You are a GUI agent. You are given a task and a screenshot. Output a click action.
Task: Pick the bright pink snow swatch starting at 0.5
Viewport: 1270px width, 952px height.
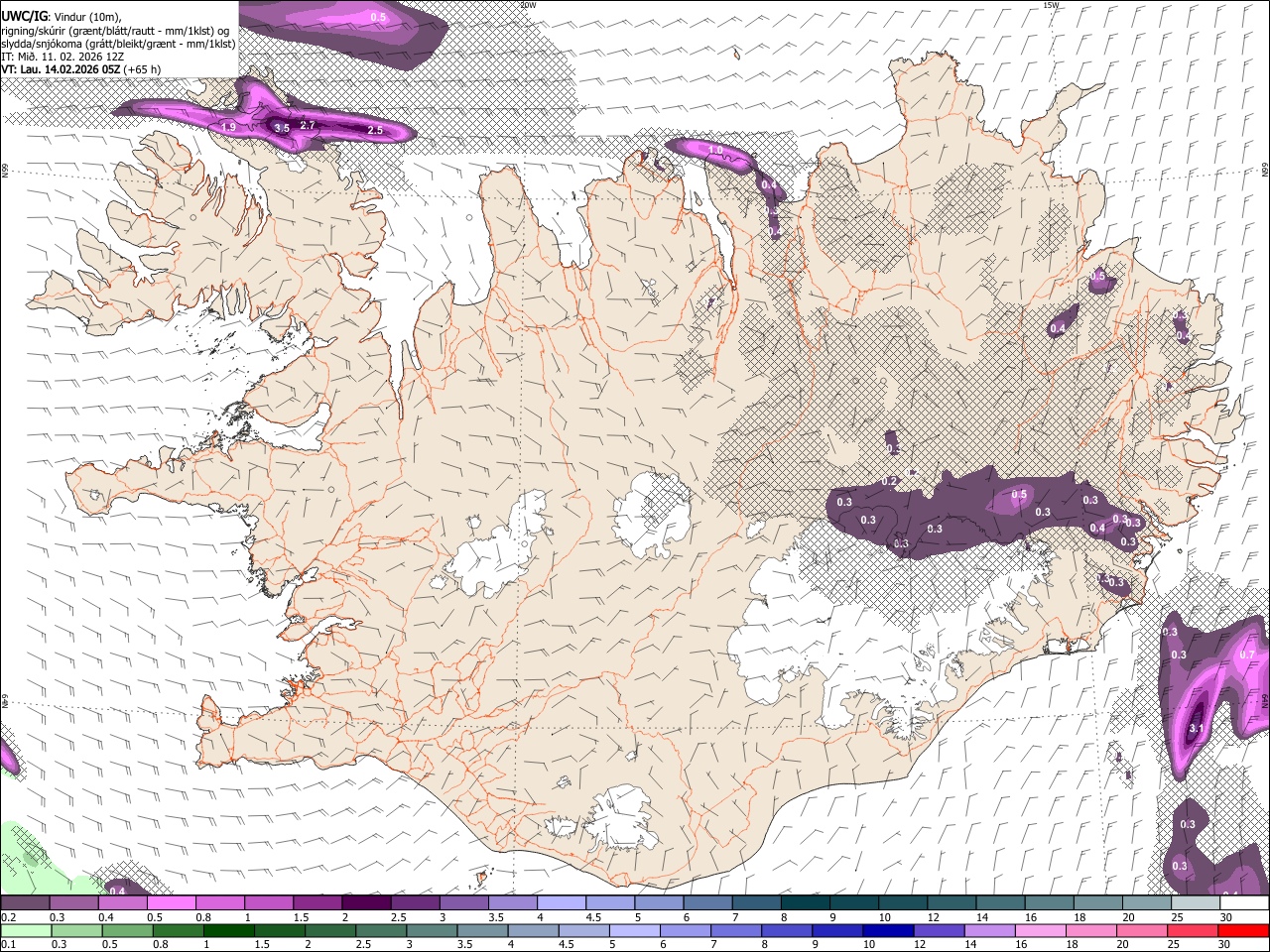pos(172,903)
